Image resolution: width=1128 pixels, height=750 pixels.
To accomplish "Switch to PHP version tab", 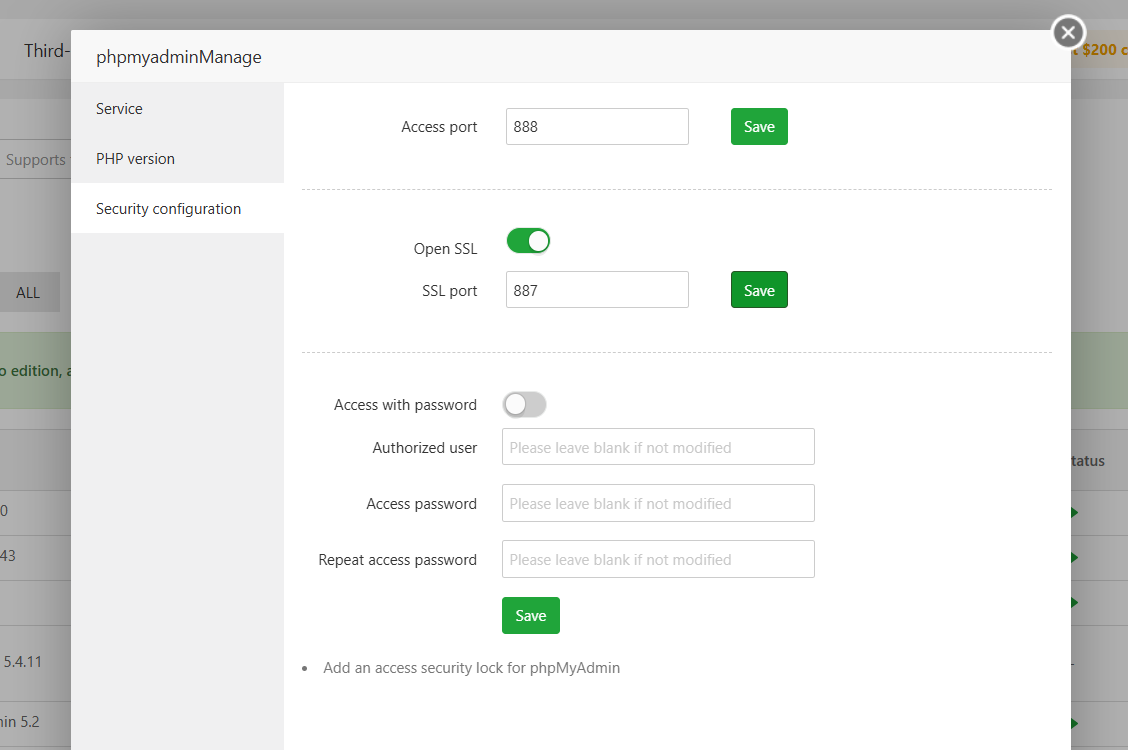I will pos(135,158).
